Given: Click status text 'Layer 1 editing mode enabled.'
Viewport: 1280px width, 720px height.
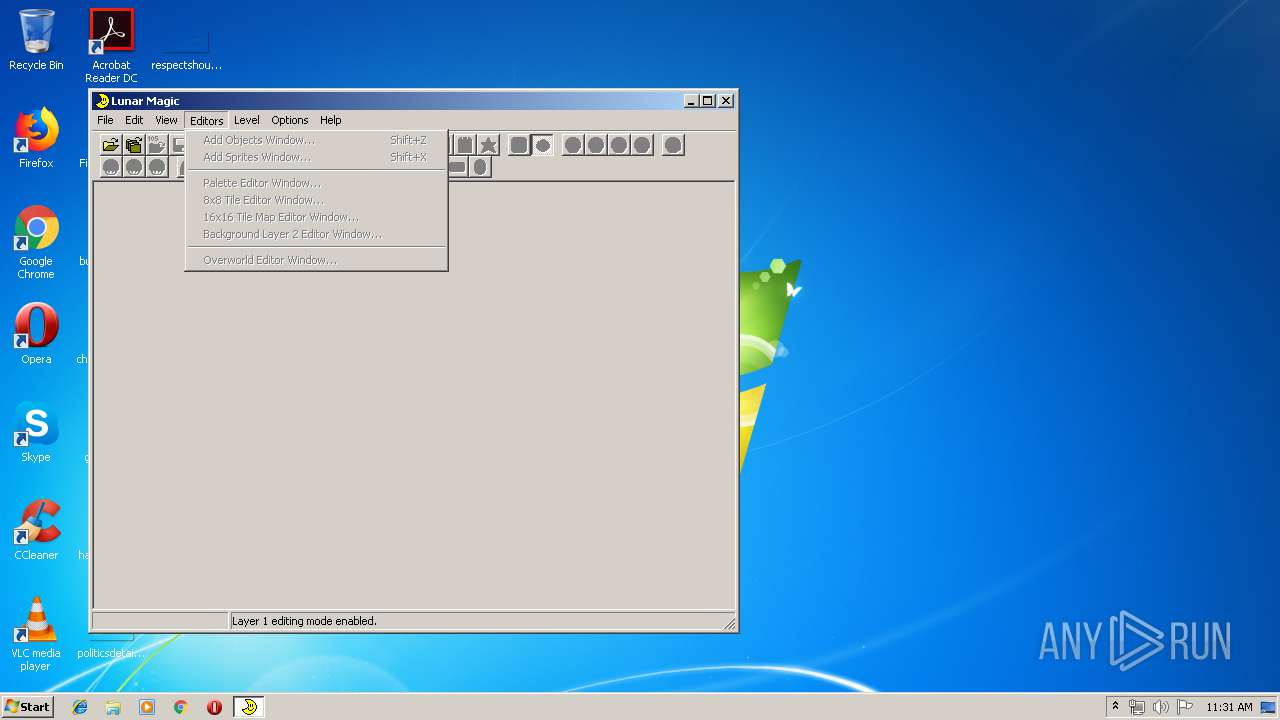Looking at the screenshot, I should [x=304, y=621].
